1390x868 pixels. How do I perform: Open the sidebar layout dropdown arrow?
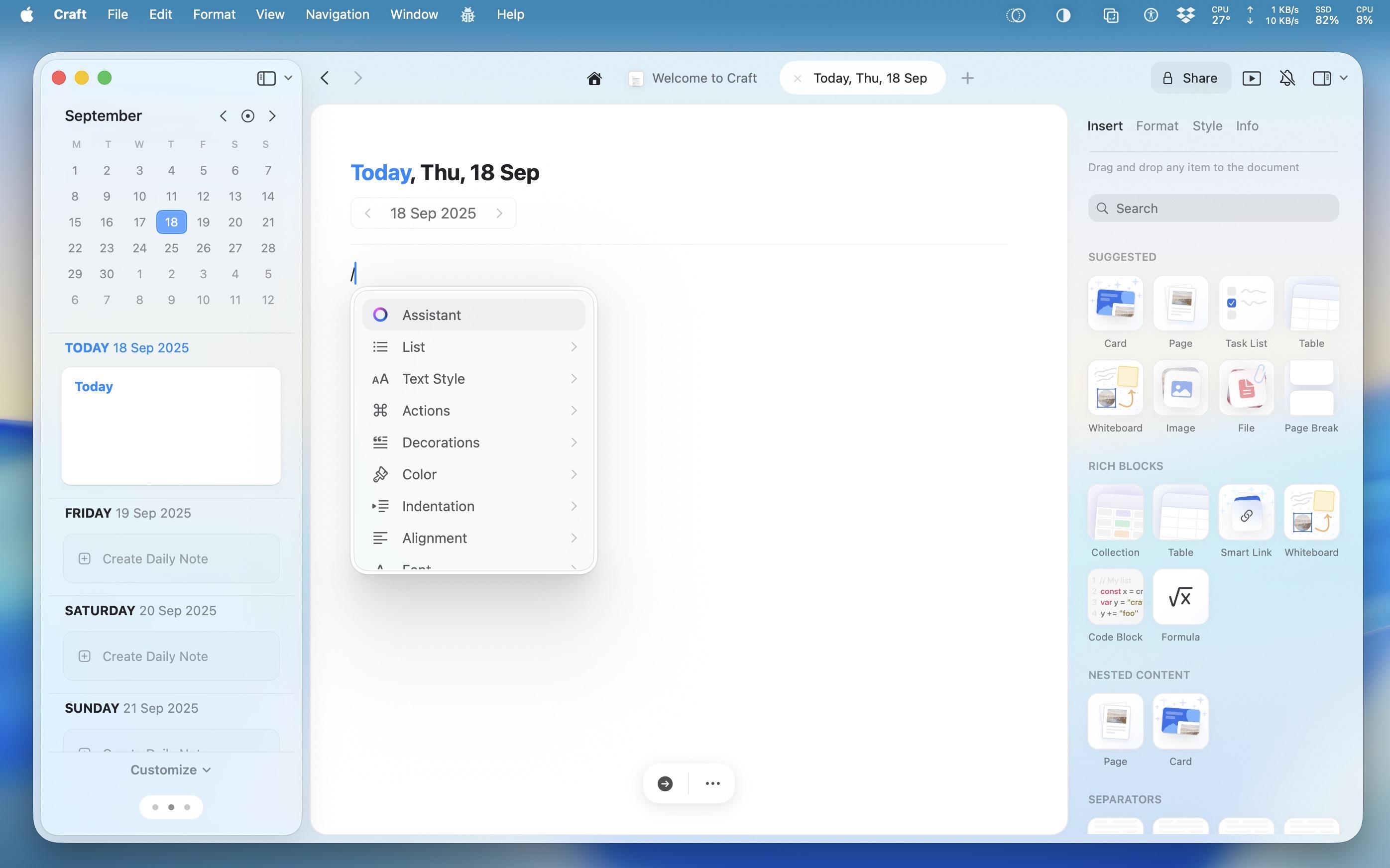click(288, 78)
